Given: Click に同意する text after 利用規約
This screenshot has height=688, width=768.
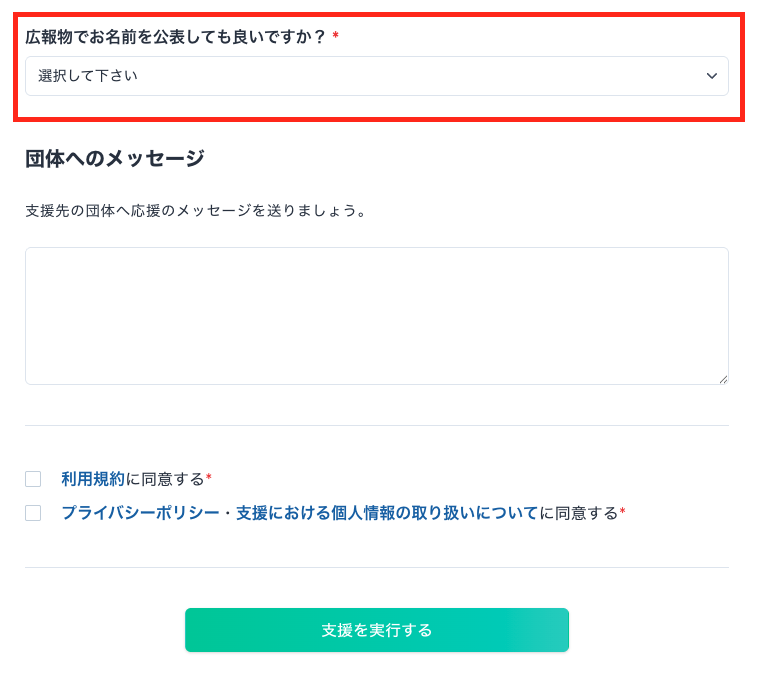Looking at the screenshot, I should [165, 479].
